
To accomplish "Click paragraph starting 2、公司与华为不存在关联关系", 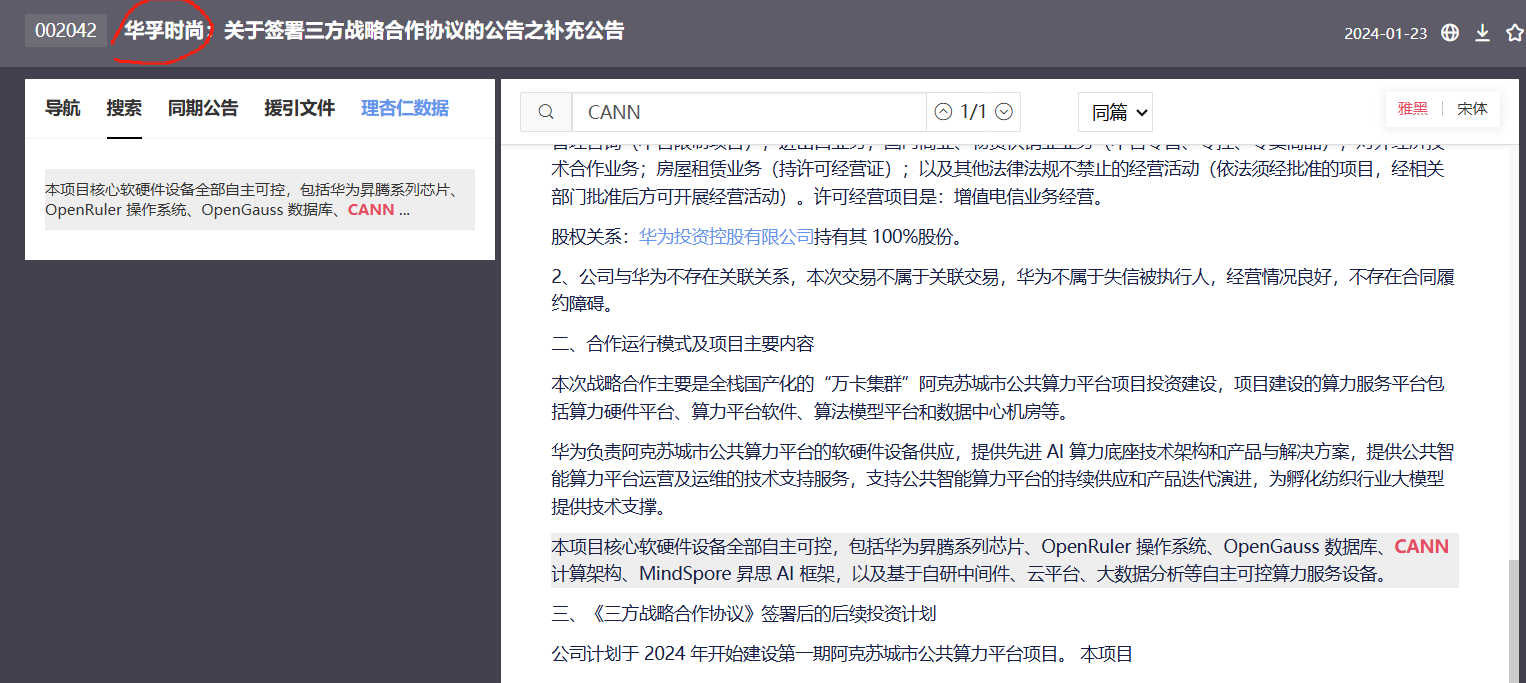I will pyautogui.click(x=1003, y=290).
